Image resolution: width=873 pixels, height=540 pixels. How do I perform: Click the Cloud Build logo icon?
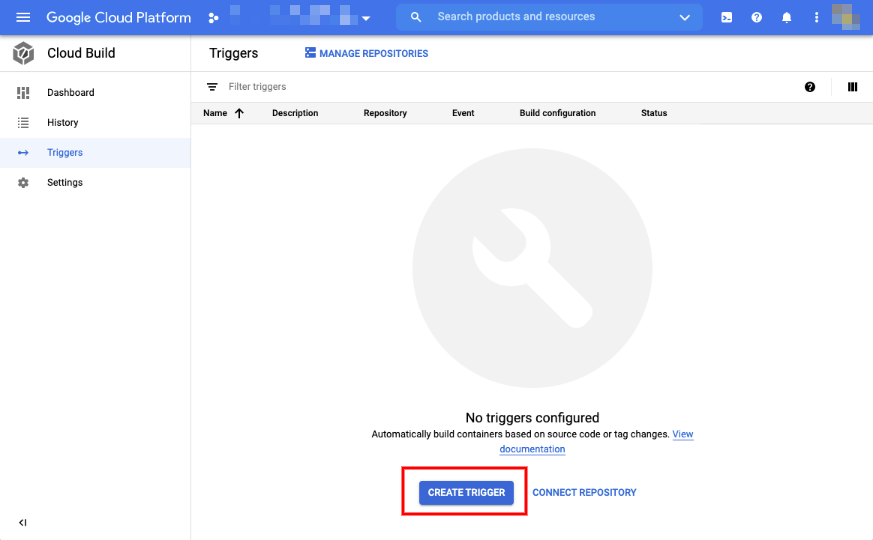[x=23, y=53]
